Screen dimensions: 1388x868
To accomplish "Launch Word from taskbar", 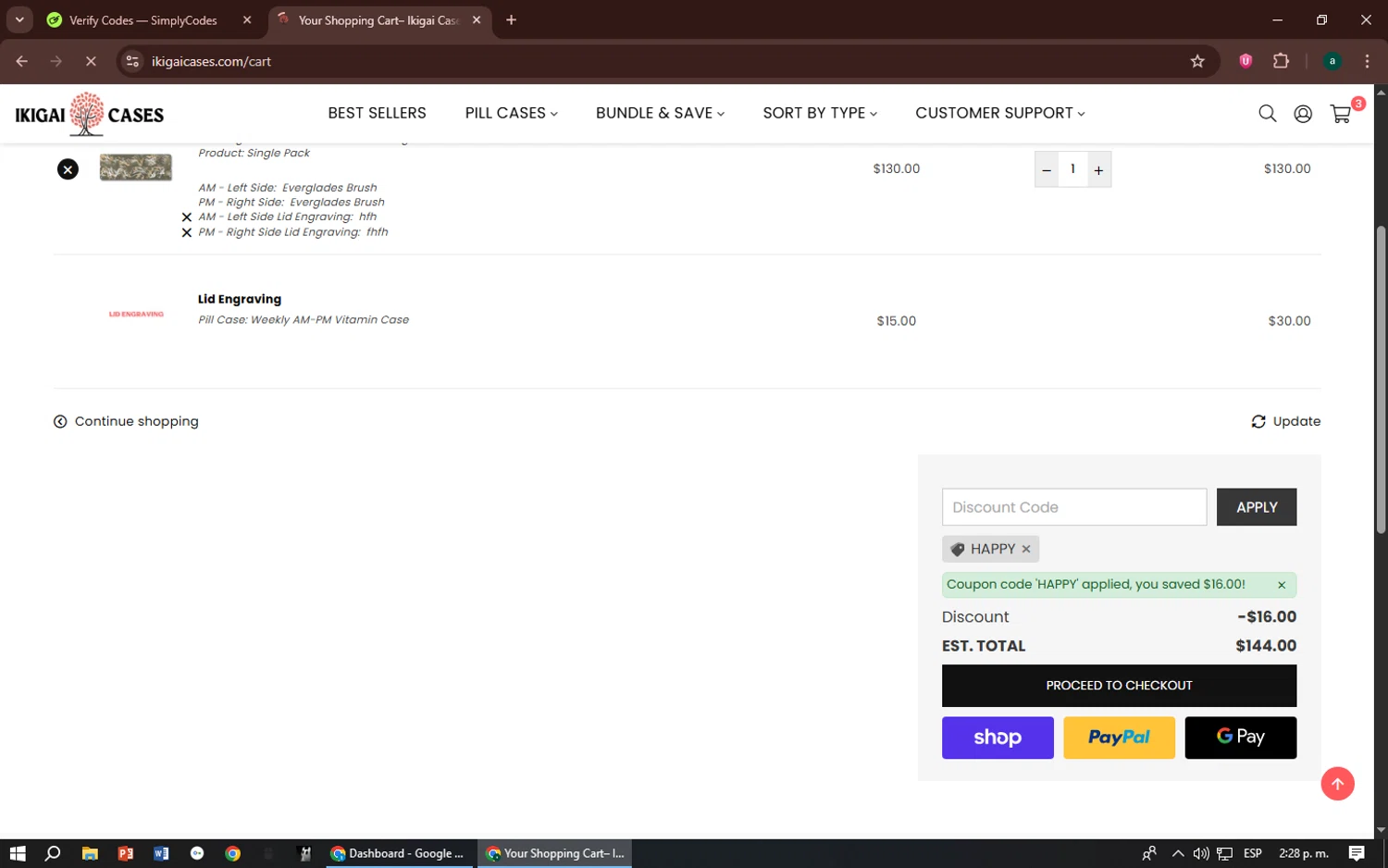I will [161, 853].
